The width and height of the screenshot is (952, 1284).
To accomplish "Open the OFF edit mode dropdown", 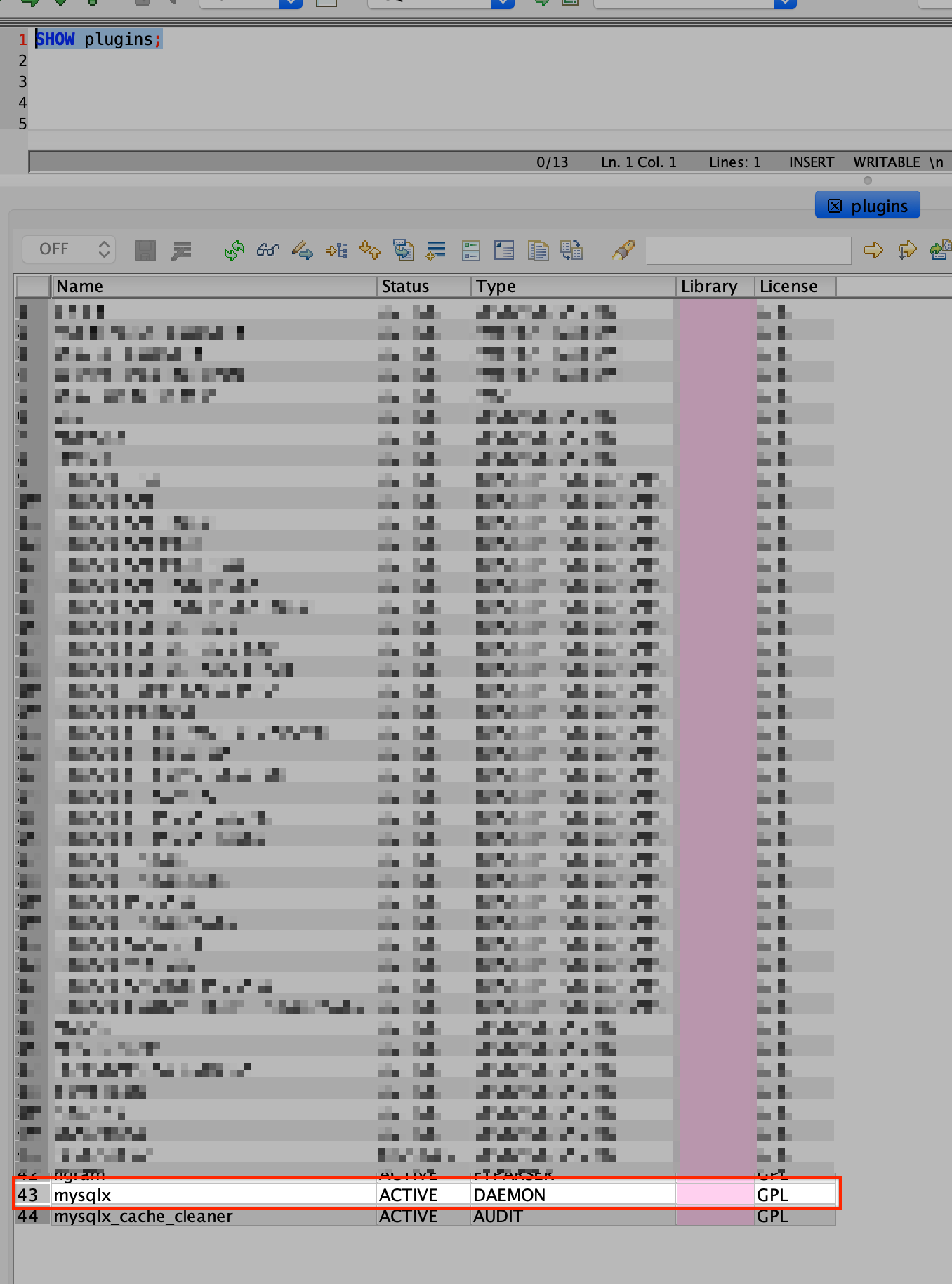I will [x=69, y=249].
